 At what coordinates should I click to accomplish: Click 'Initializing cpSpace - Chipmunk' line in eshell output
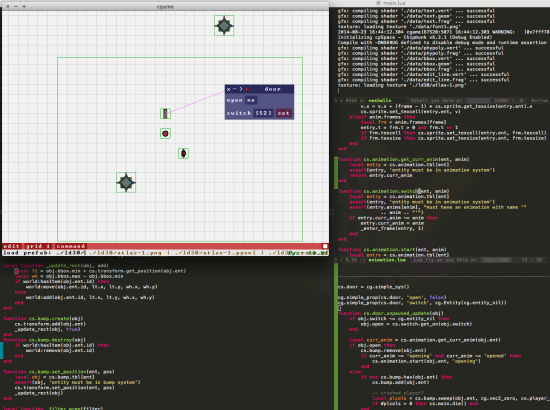[x=415, y=37]
